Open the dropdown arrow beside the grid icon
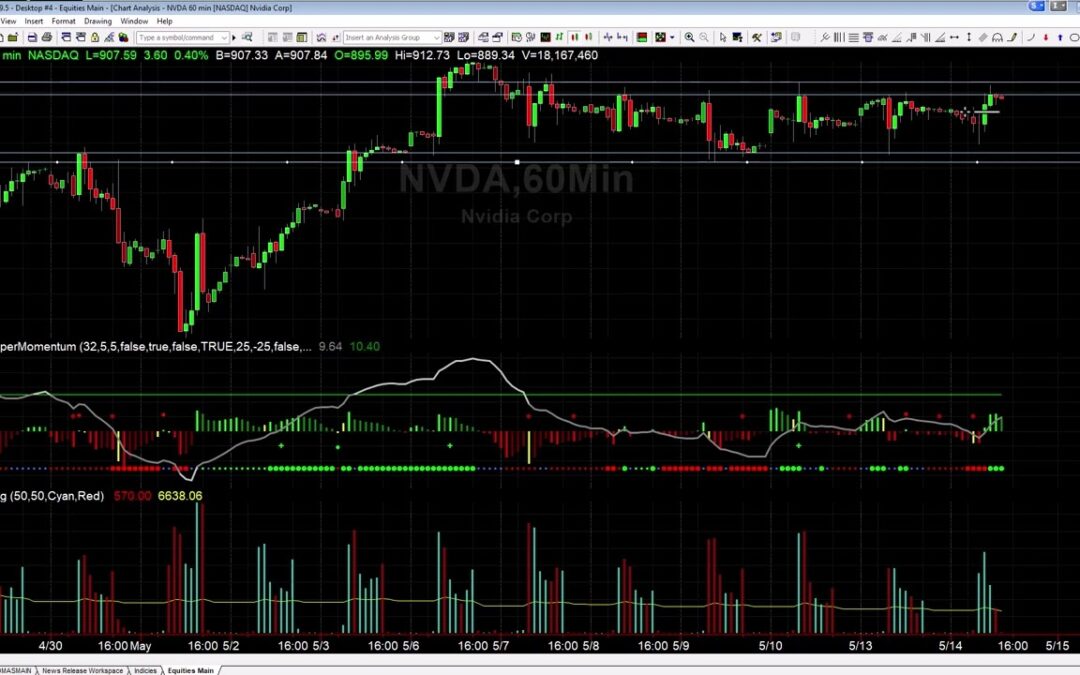The width and height of the screenshot is (1080, 675). [672, 38]
